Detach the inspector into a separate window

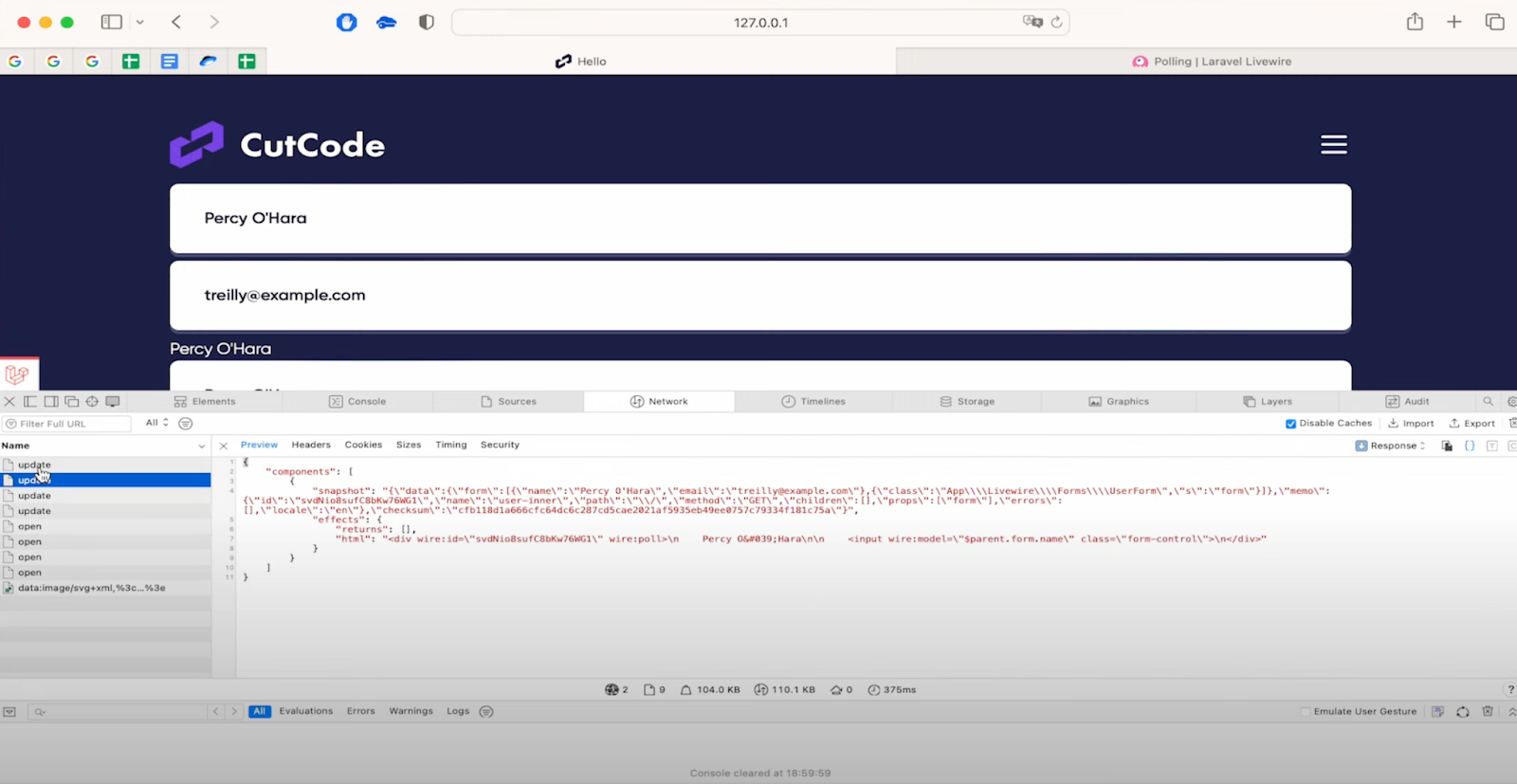pos(71,402)
